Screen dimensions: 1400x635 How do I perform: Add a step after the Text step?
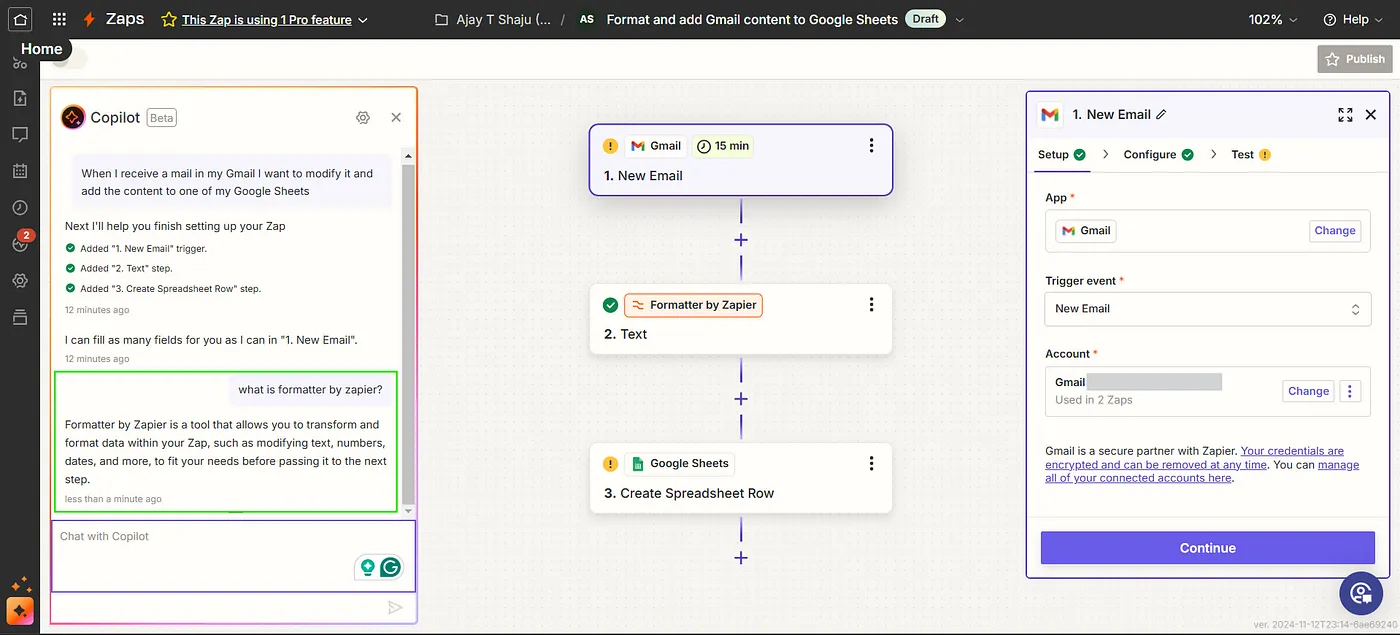pyautogui.click(x=741, y=399)
